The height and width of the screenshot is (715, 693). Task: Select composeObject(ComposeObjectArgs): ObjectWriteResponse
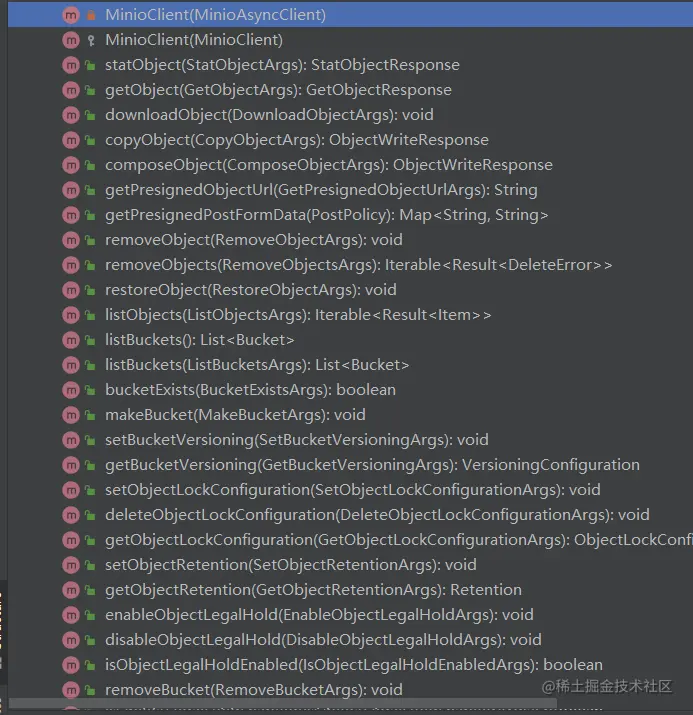point(329,165)
